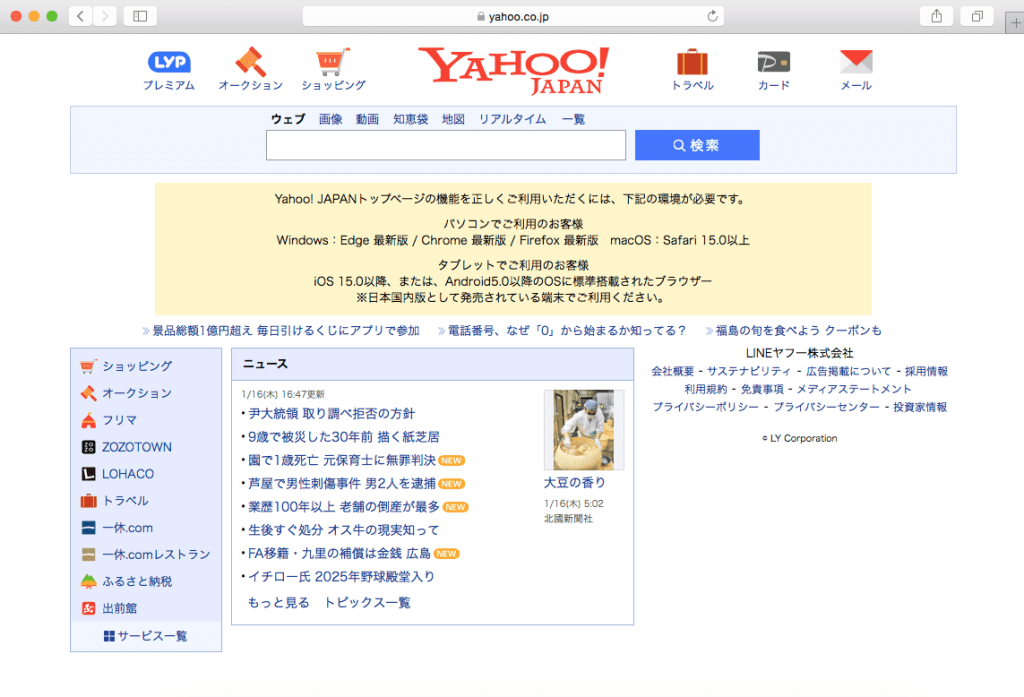Select the 地図 search tab
Image resolution: width=1024 pixels, height=697 pixels.
coord(453,119)
